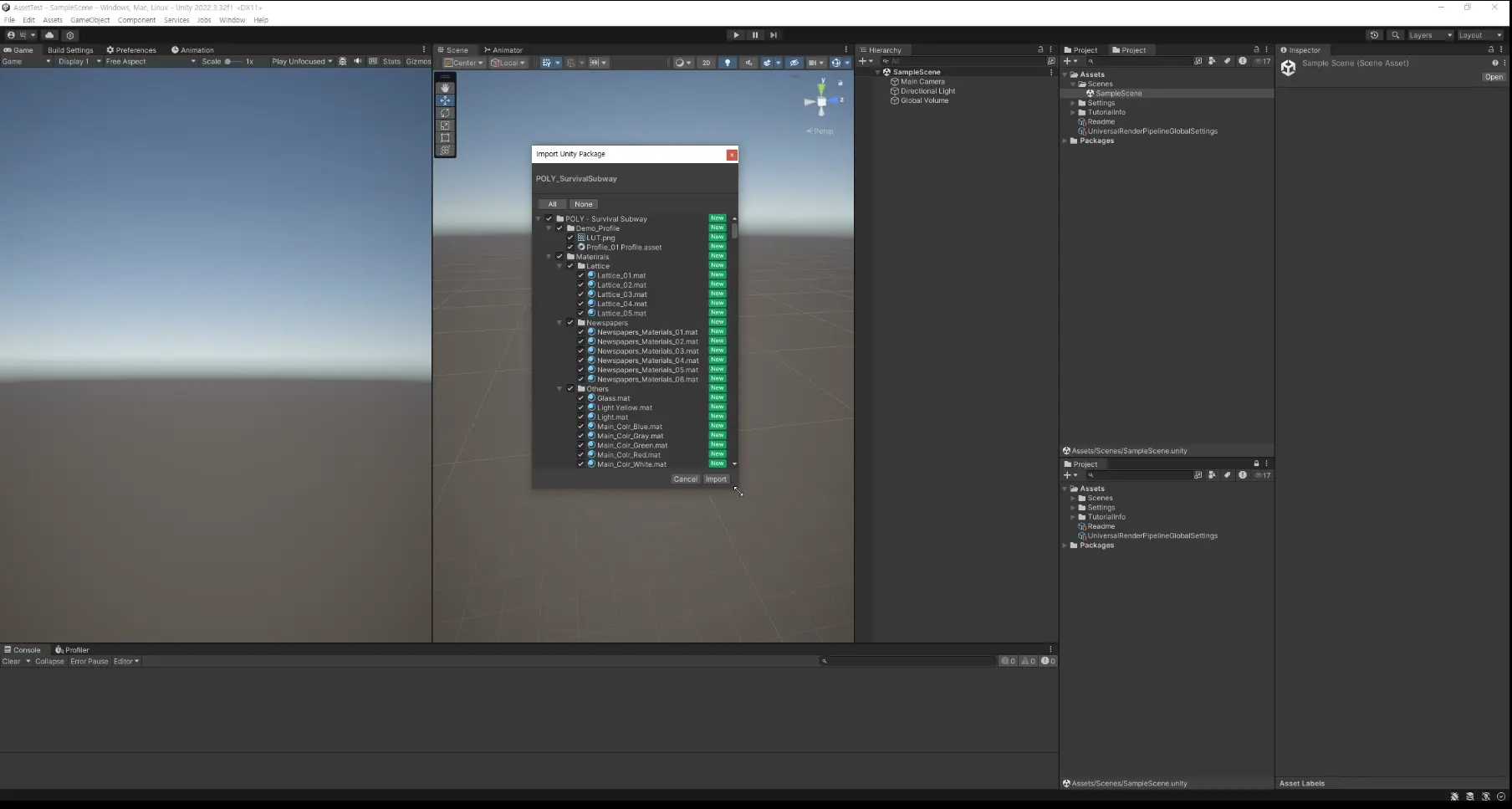Open the global Search magnifier icon
The width and height of the screenshot is (1512, 809).
click(1395, 35)
